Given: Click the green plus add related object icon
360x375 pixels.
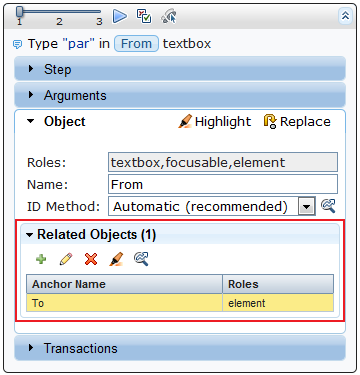Looking at the screenshot, I should coord(41,259).
